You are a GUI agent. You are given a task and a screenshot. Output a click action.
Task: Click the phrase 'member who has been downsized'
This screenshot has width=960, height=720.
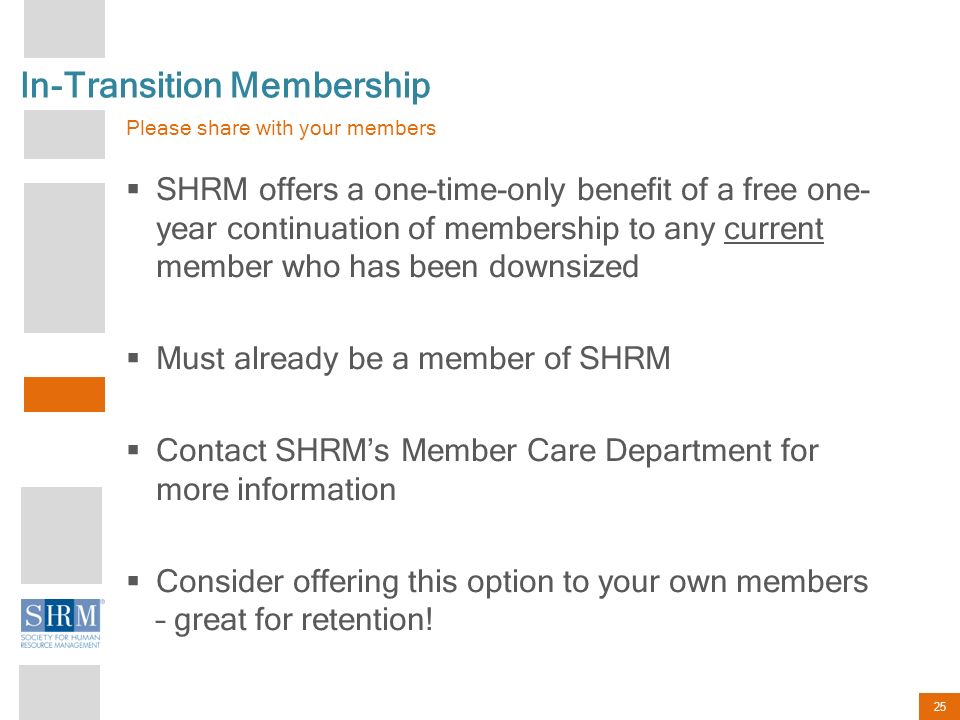pyautogui.click(x=397, y=267)
